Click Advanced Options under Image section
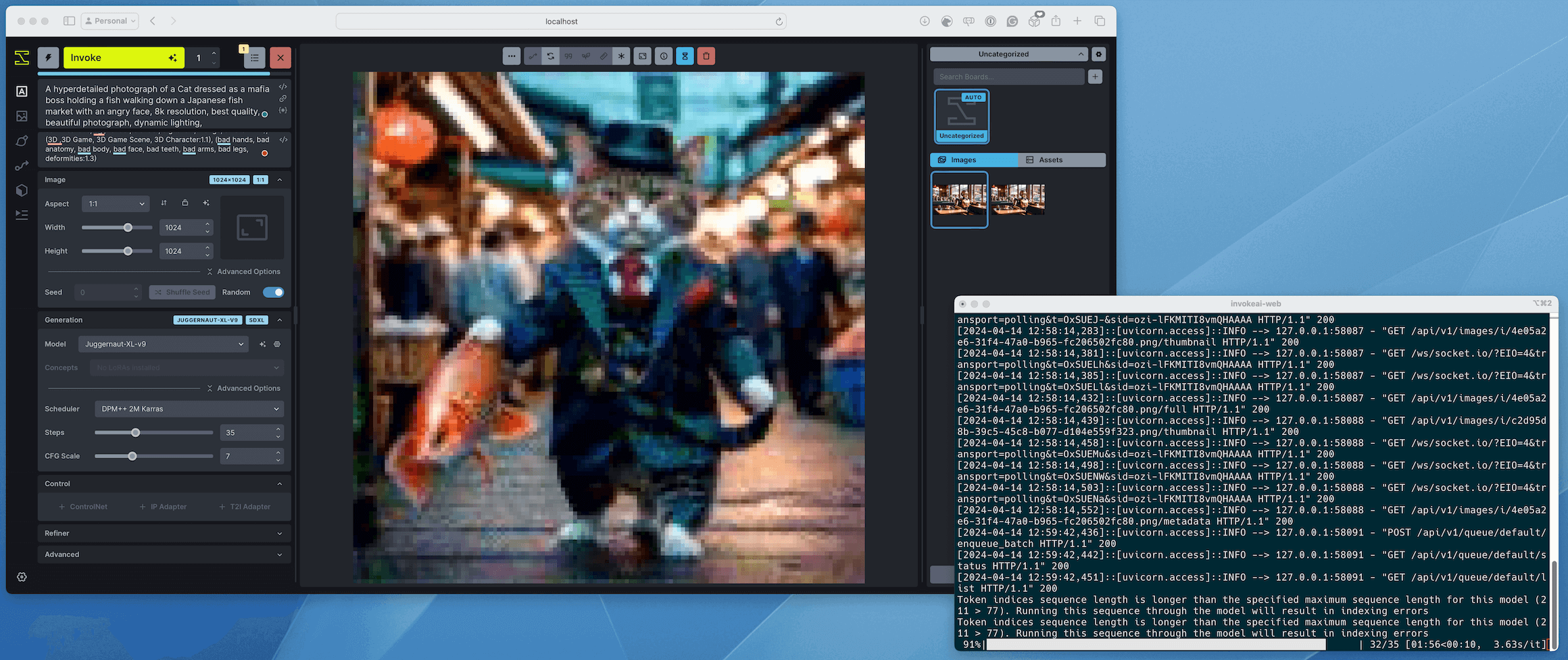The width and height of the screenshot is (1568, 660). [243, 272]
